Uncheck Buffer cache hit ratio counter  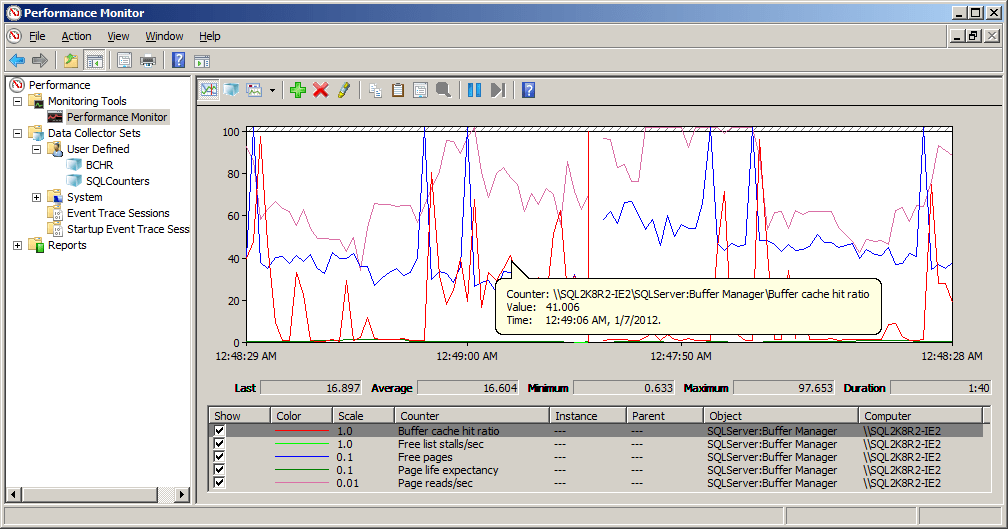(x=219, y=431)
